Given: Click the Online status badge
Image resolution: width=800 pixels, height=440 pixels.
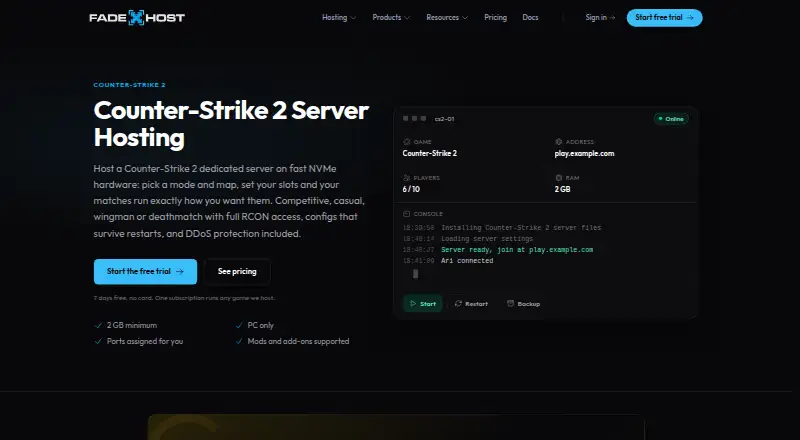Looking at the screenshot, I should [x=671, y=119].
